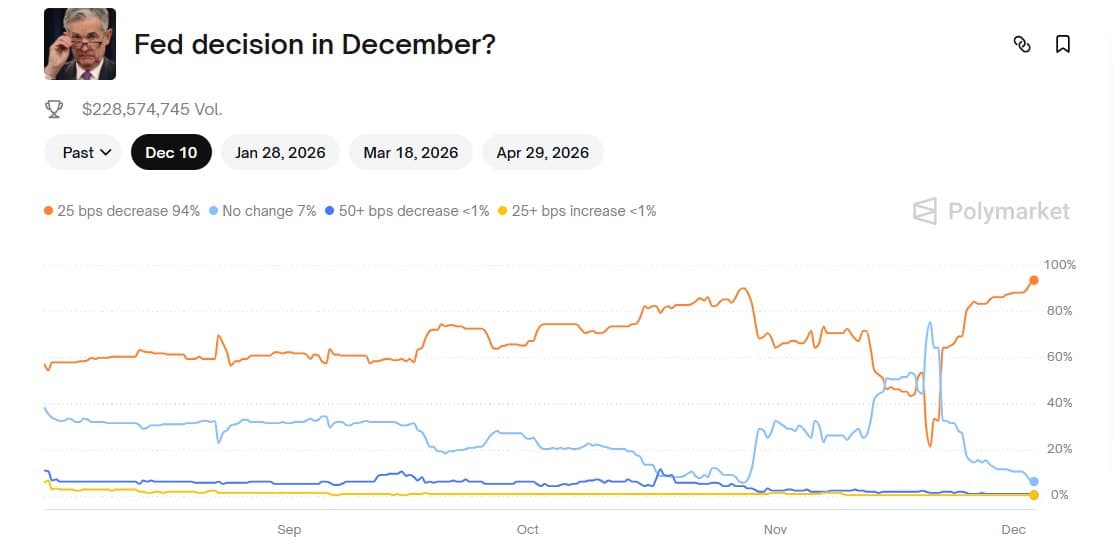This screenshot has height=547, width=1113.
Task: Click the Fed decision in December title
Action: coord(314,45)
